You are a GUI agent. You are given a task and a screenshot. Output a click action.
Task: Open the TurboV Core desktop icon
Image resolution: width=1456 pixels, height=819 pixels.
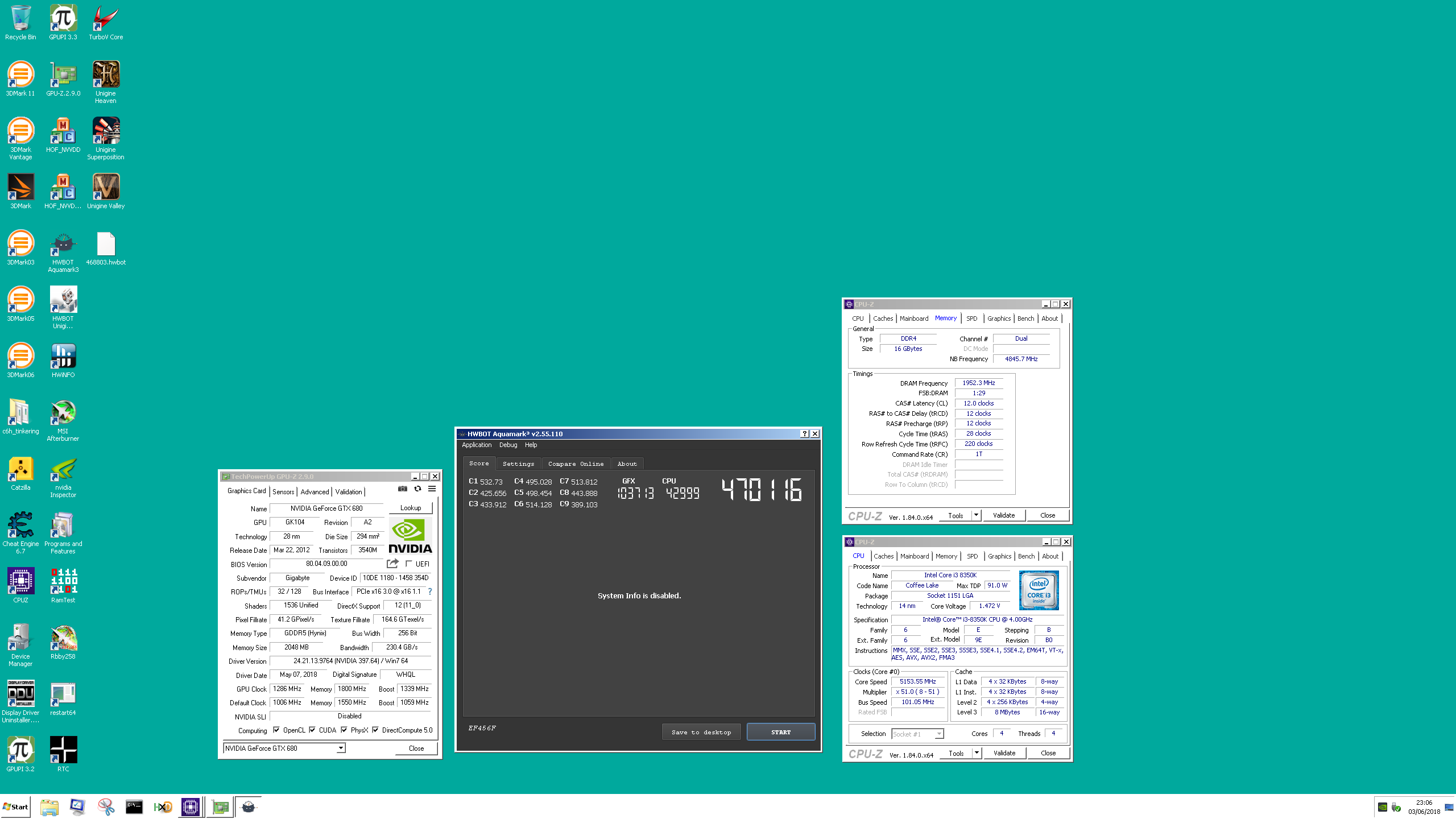(x=106, y=23)
